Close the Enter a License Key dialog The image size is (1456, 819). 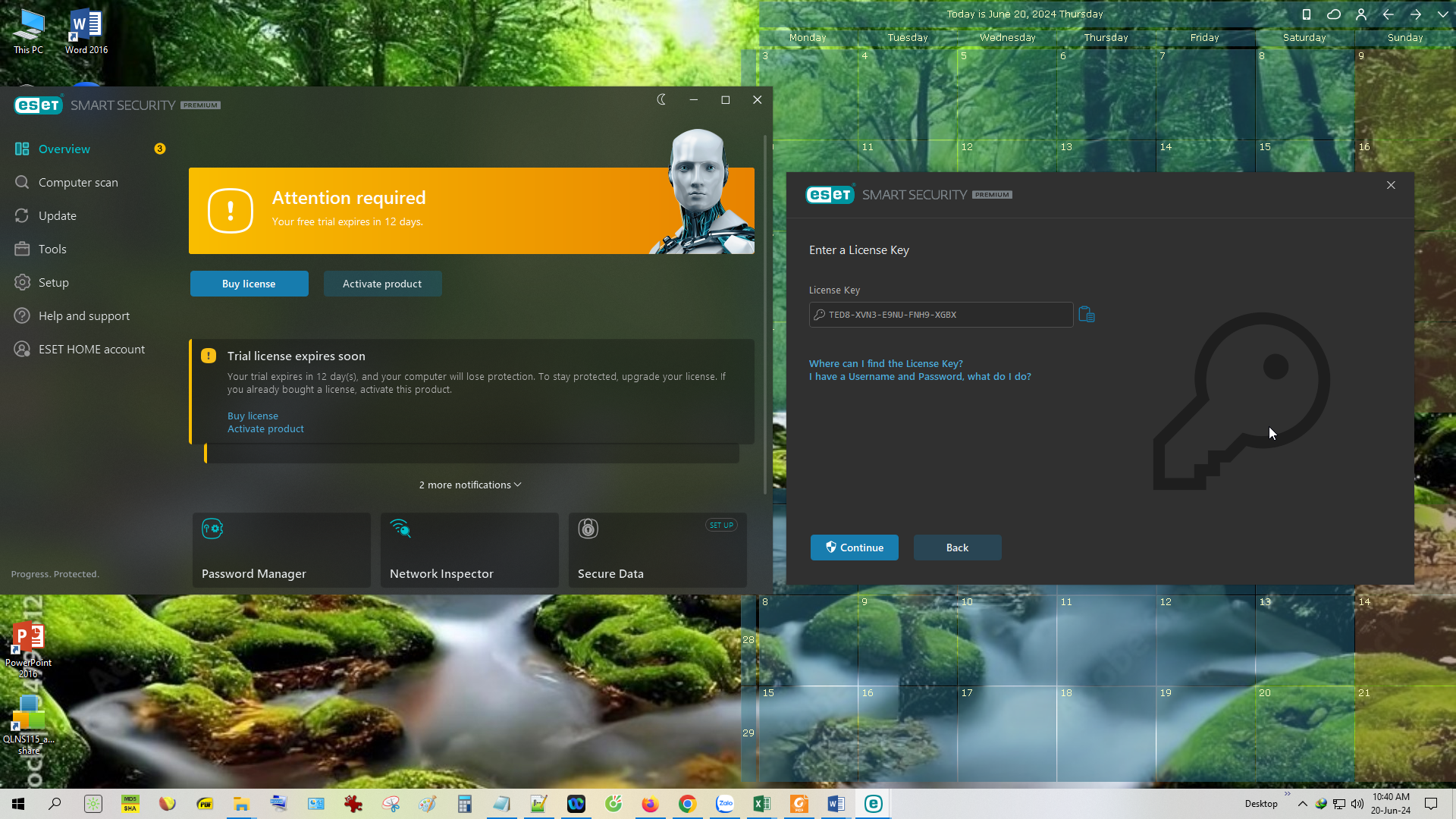[x=1391, y=185]
